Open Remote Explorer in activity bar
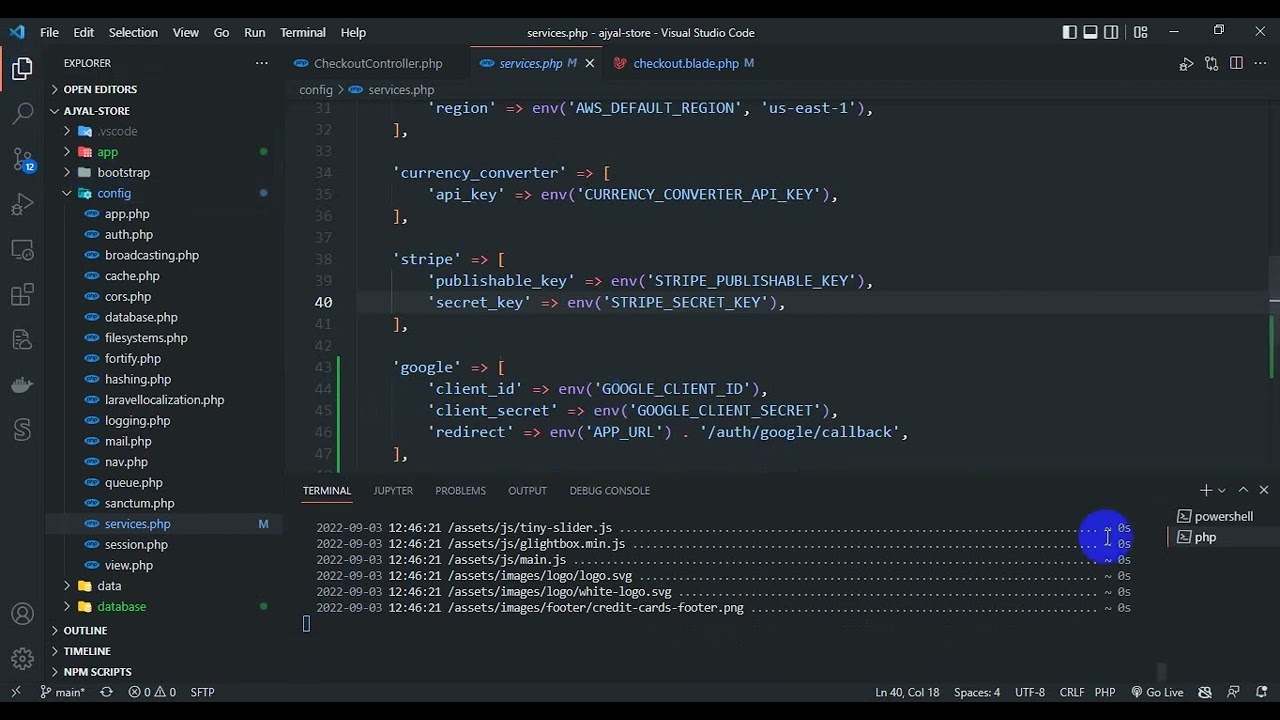 pos(22,250)
